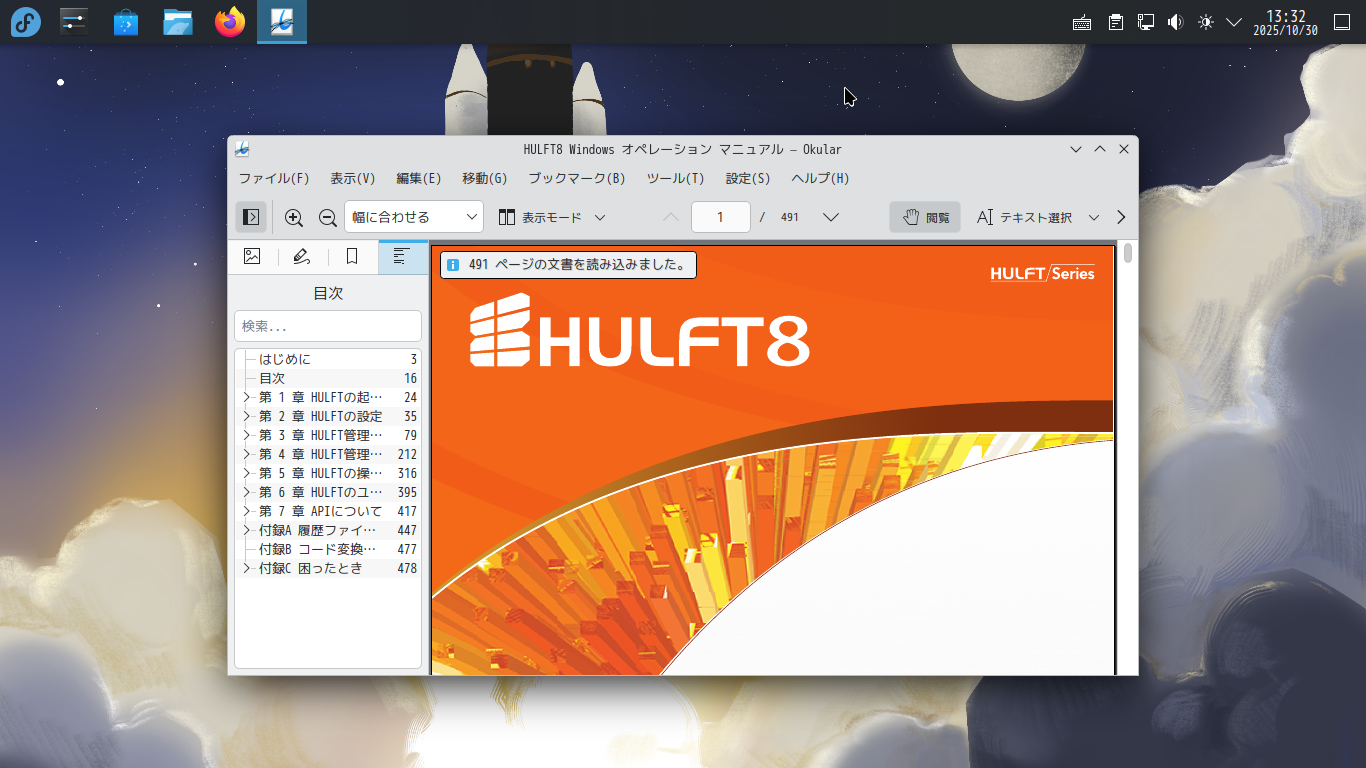
Task: Open the ツール(T) menu
Action: pos(676,179)
